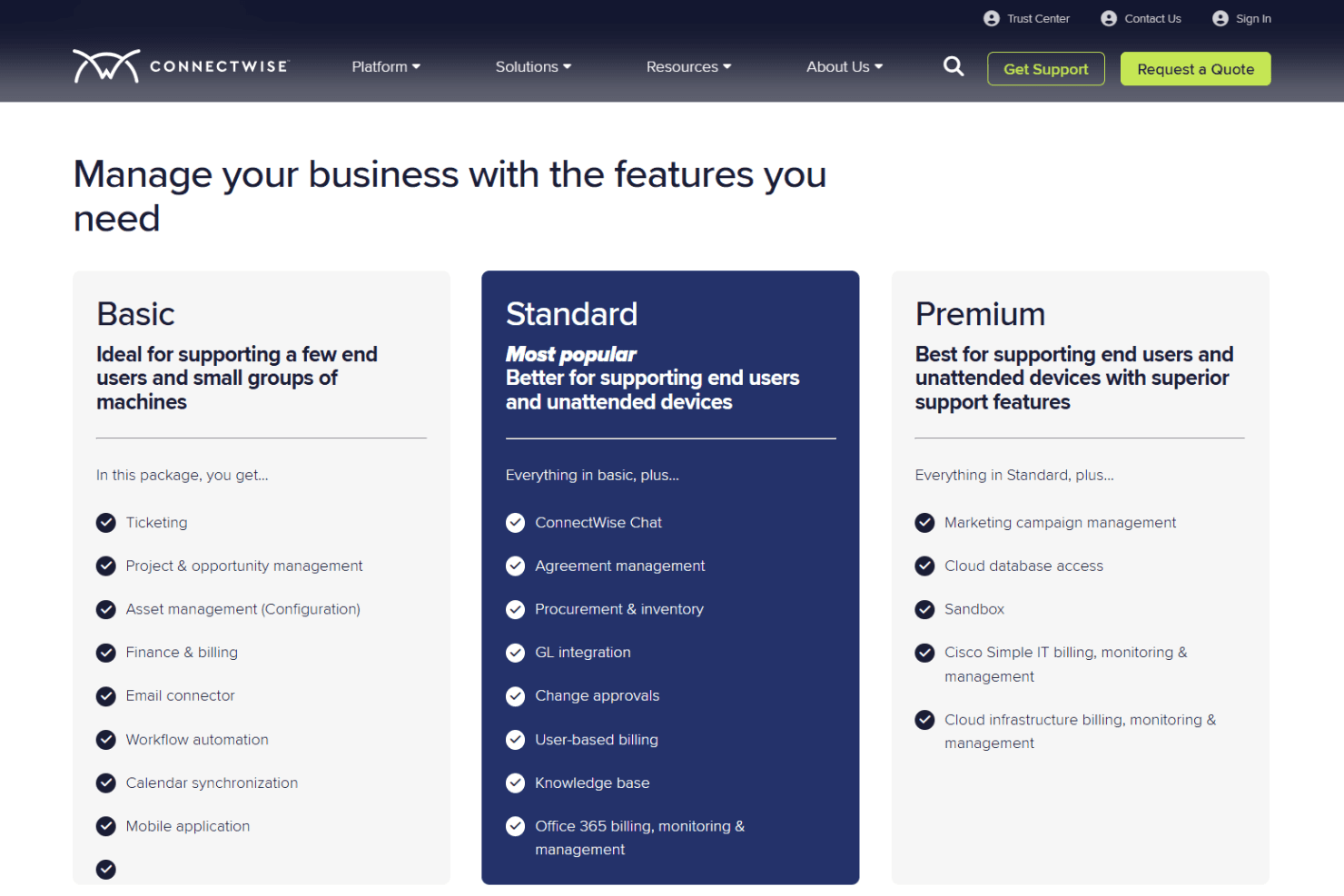Select the Basic plan heading

pyautogui.click(x=136, y=314)
